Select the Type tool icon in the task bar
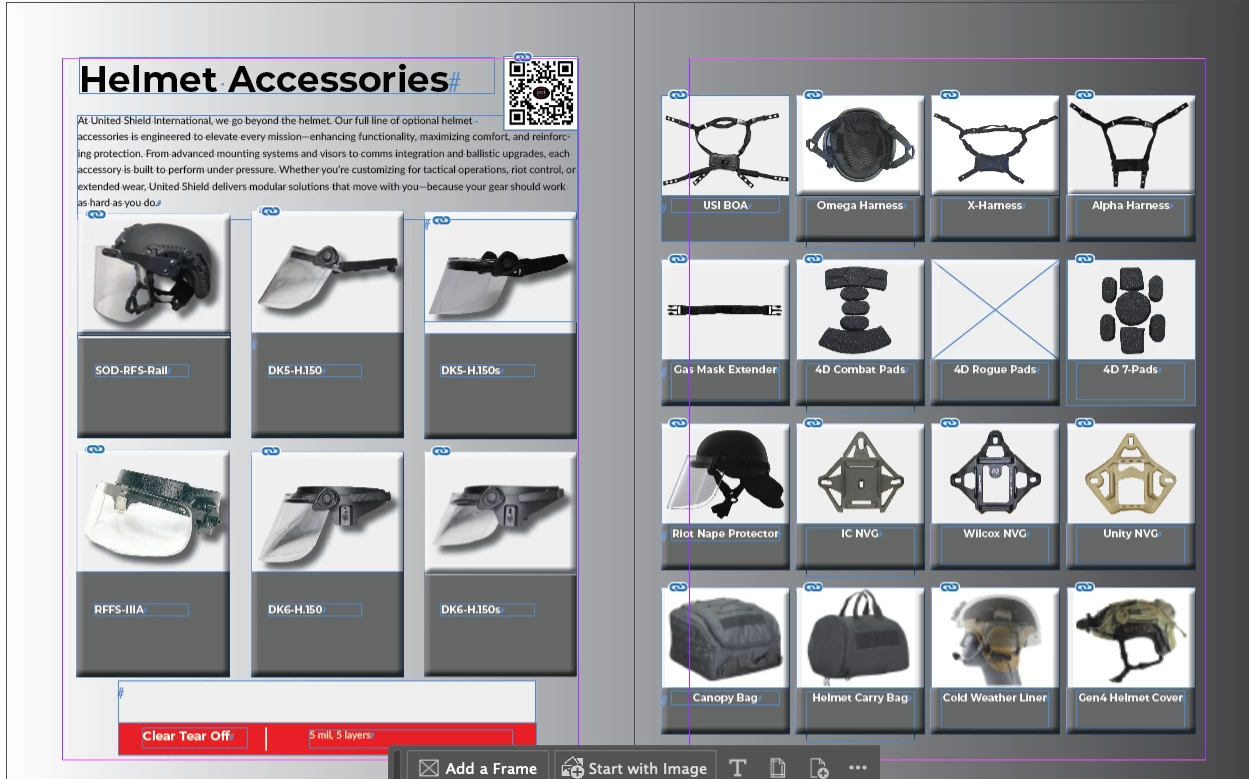Image resolution: width=1249 pixels, height=779 pixels. click(738, 768)
